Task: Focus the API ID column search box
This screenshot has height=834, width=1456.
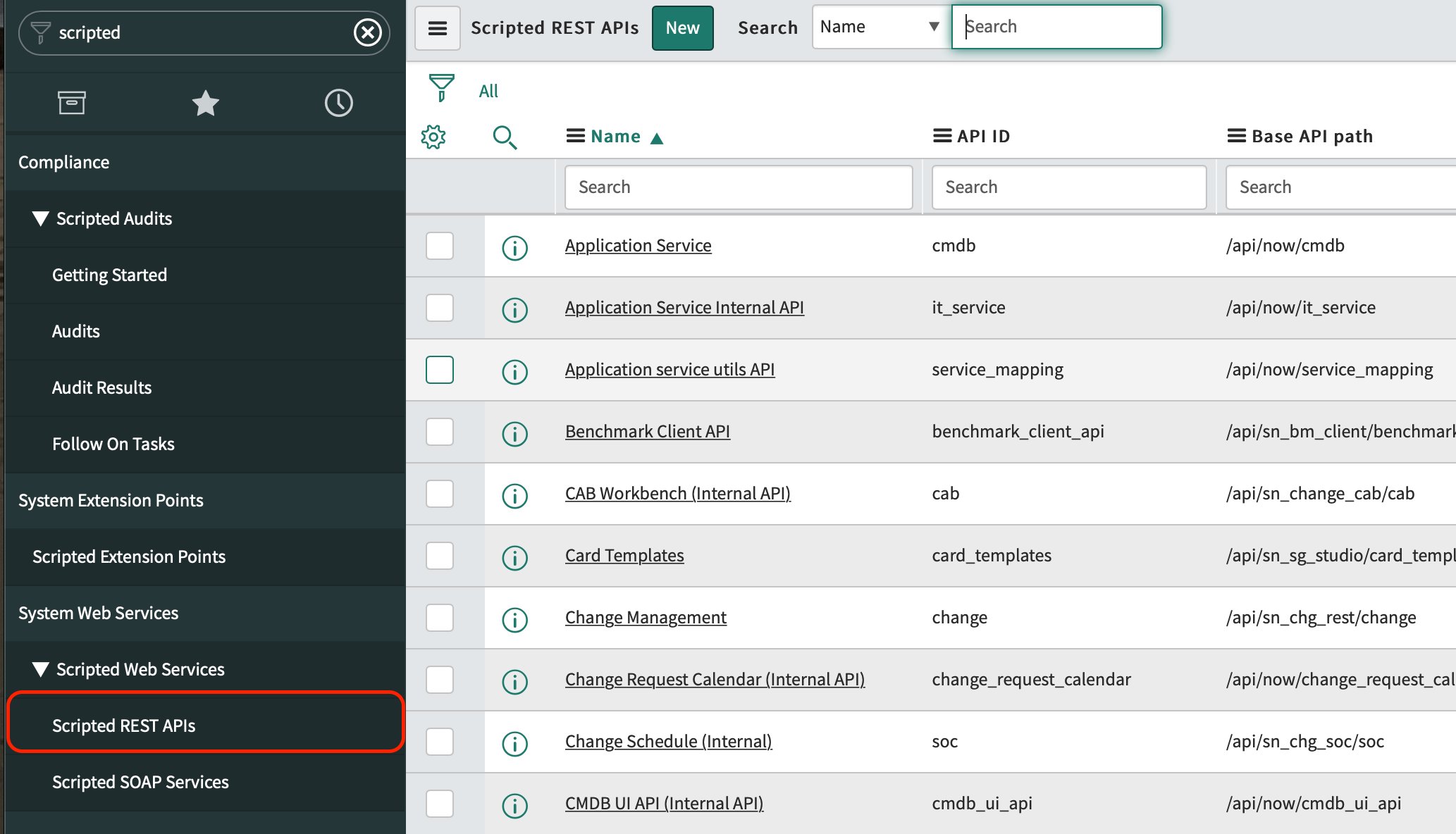Action: pyautogui.click(x=1068, y=187)
